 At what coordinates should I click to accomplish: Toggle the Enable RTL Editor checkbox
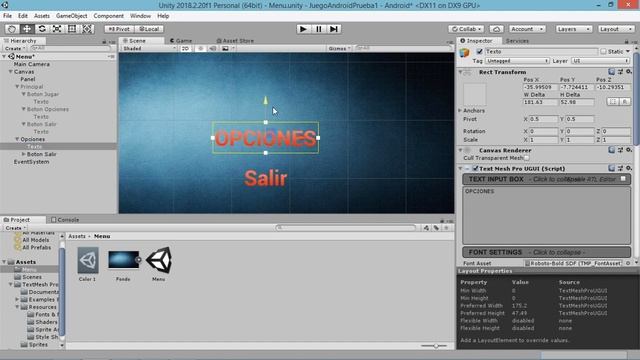tap(623, 179)
